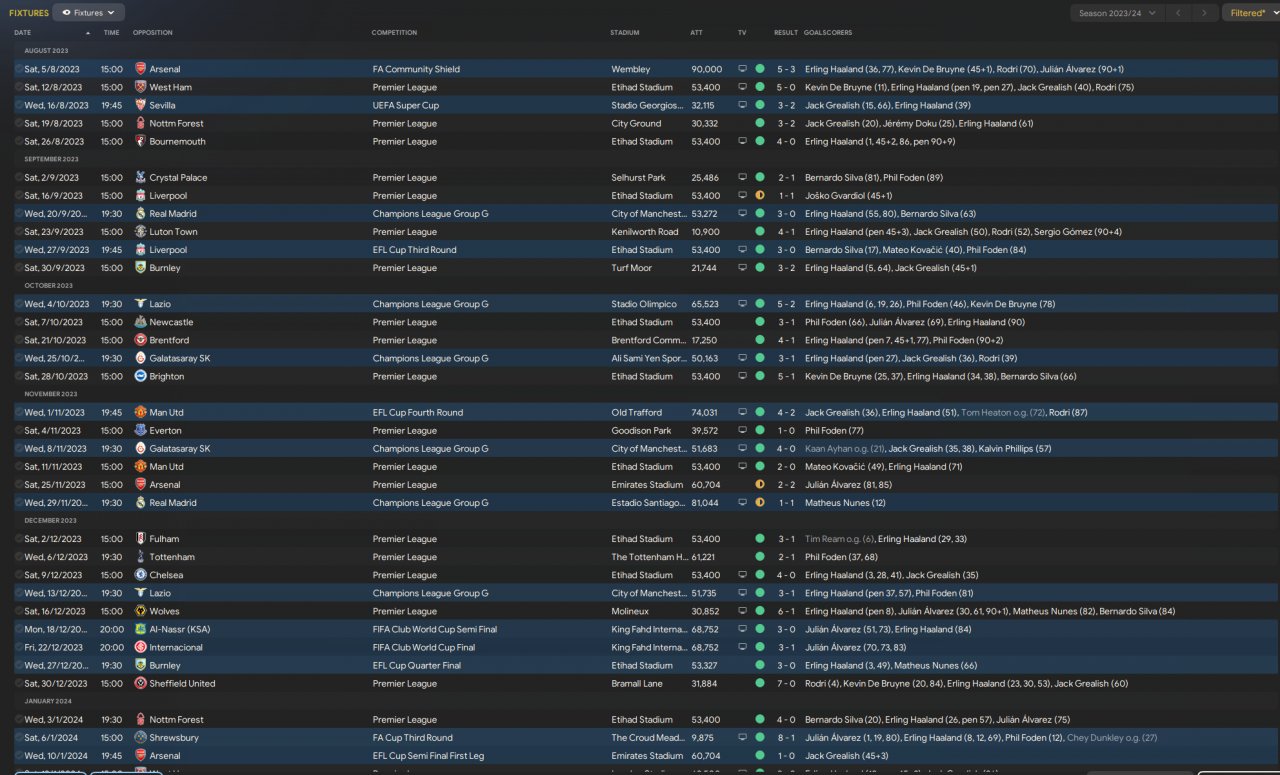Viewport: 1280px width, 775px height.
Task: Sort by the Time column header
Action: pos(111,33)
